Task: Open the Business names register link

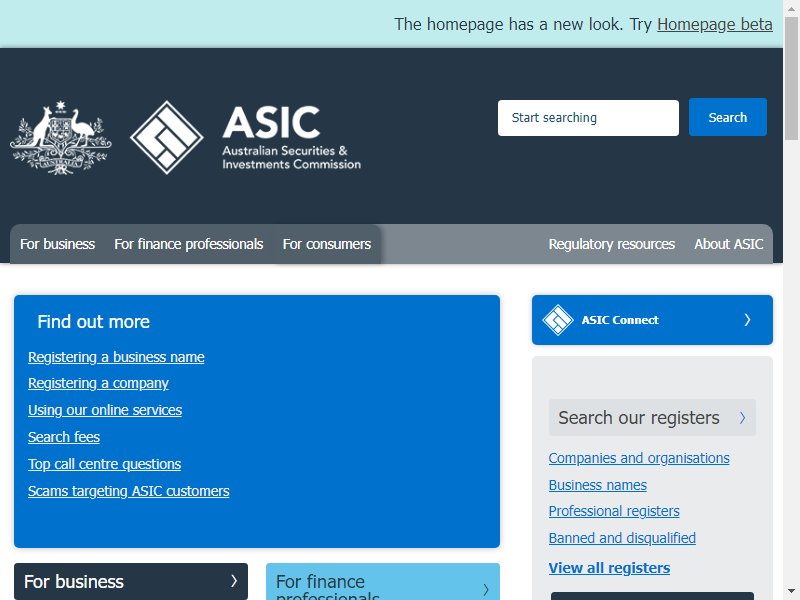Action: 597,485
